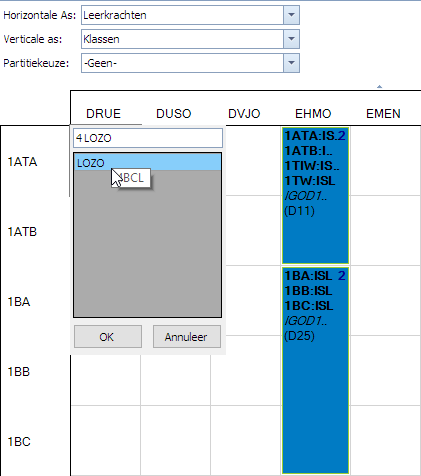Select the LOZO list entry
Screen dimensions: 421x476
click(x=147, y=162)
